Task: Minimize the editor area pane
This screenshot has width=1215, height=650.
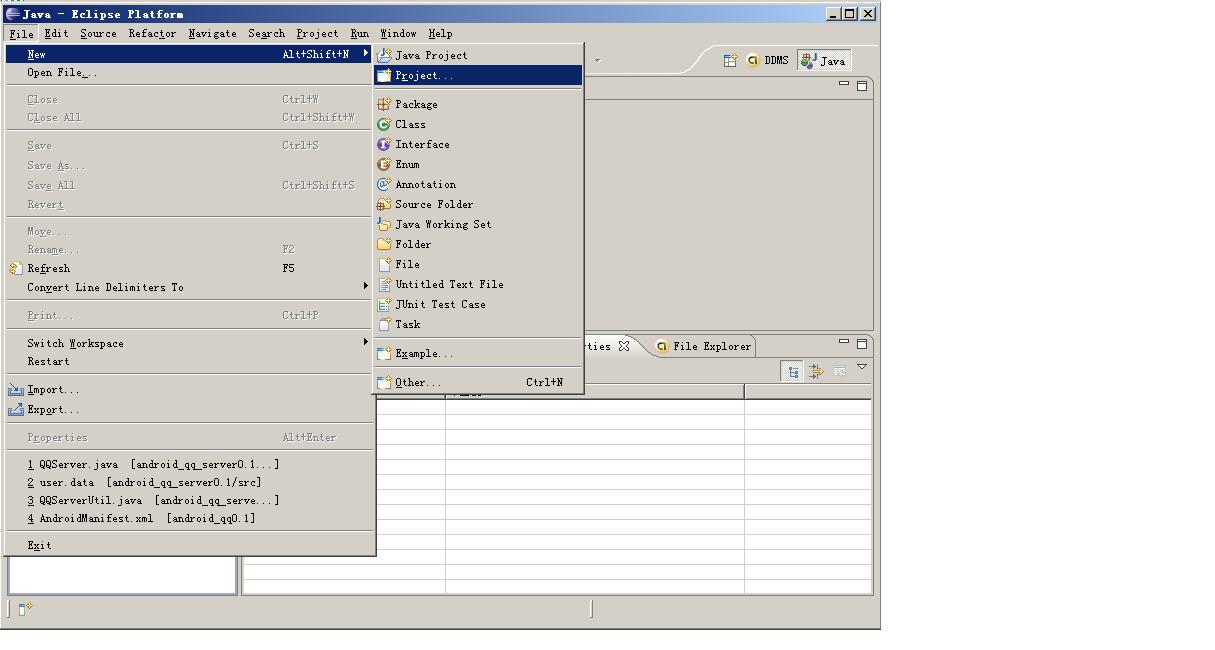Action: tap(844, 85)
